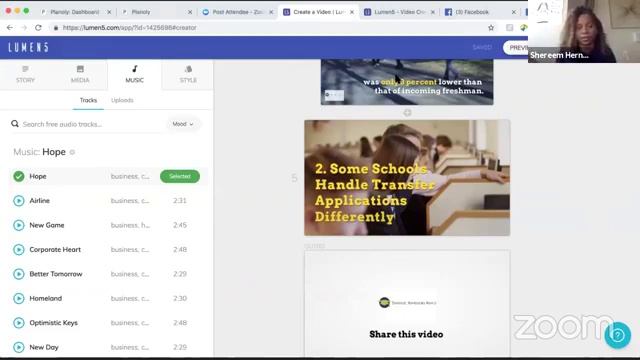This screenshot has width=640, height=360.
Task: Click the green checkmark on Hope track
Action: point(19,176)
